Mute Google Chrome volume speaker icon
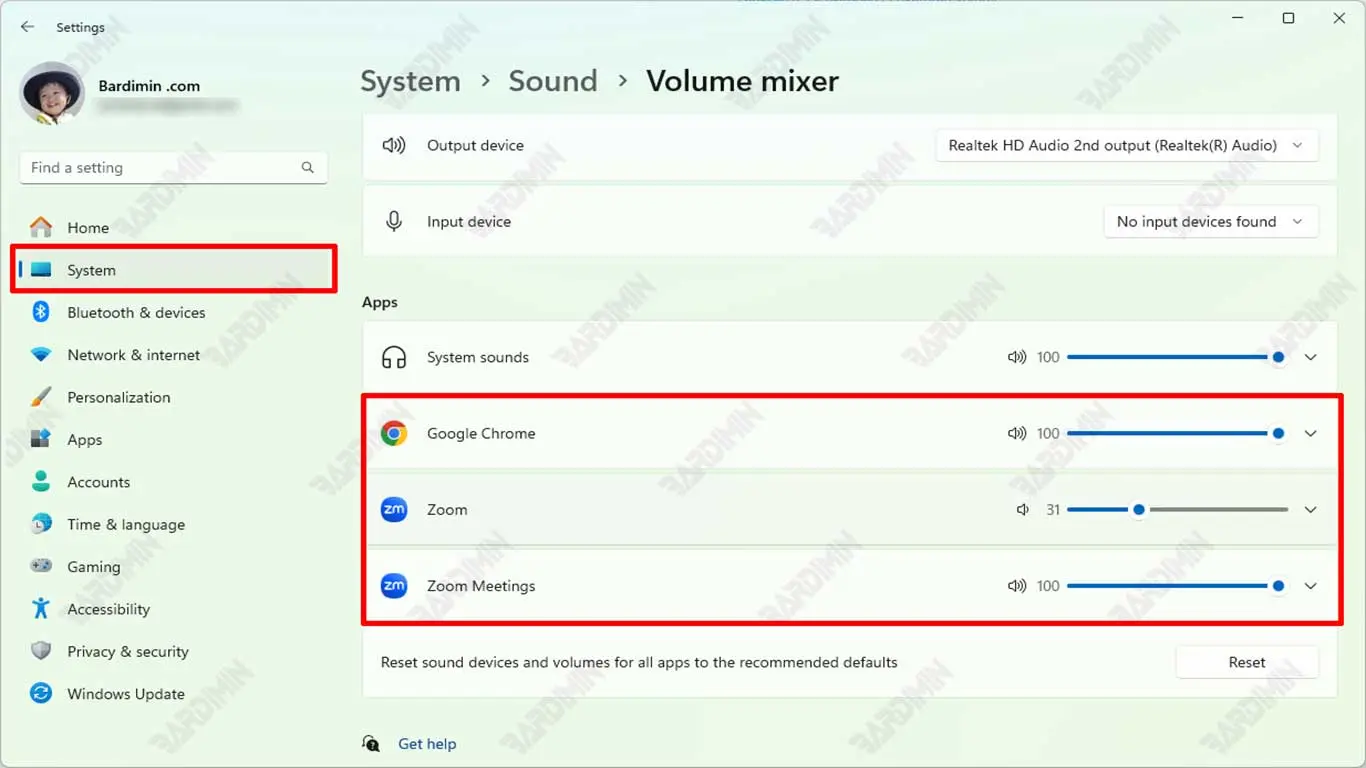 1016,433
